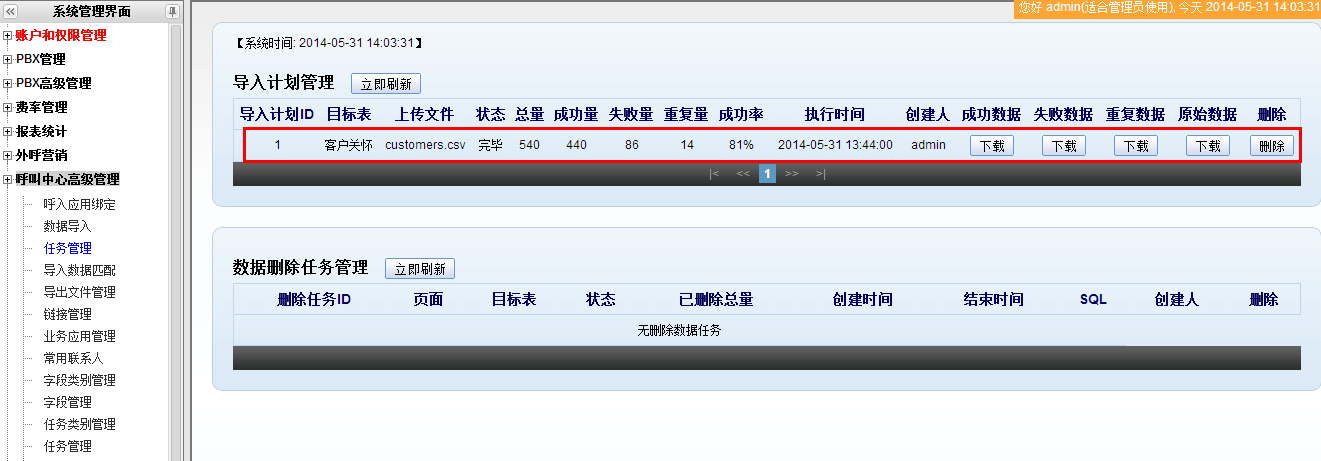Image resolution: width=1321 pixels, height=461 pixels.
Task: Expand the 费率管理 tree node
Action: pyautogui.click(x=8, y=108)
